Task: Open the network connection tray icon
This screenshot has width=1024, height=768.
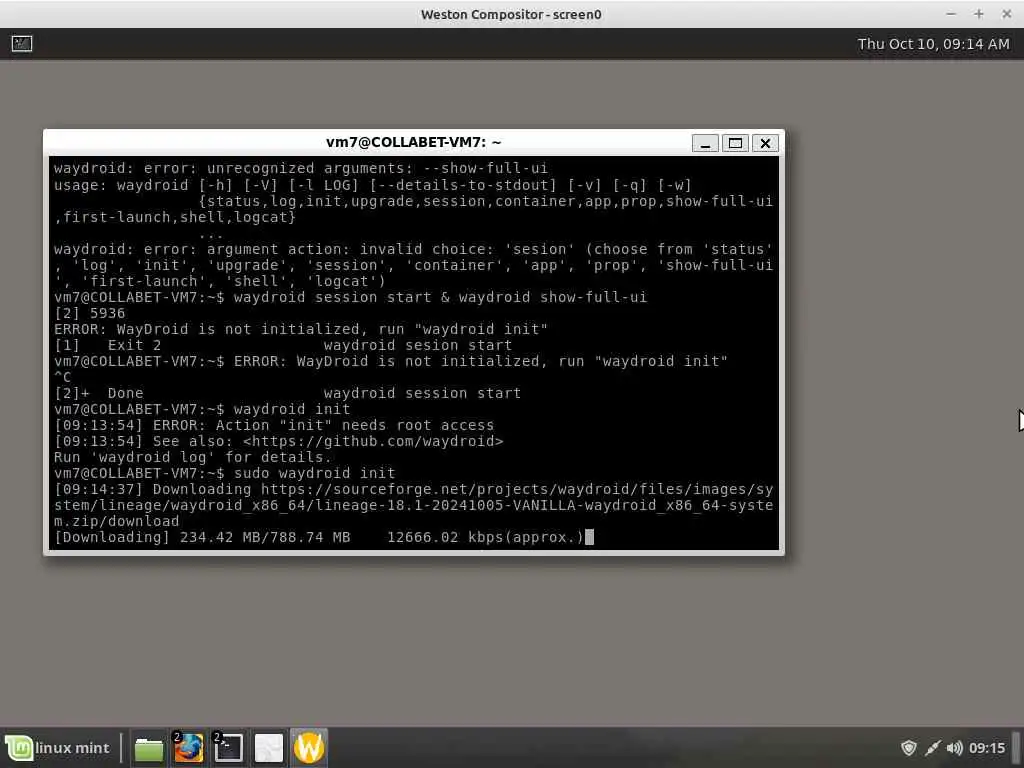Action: click(932, 748)
